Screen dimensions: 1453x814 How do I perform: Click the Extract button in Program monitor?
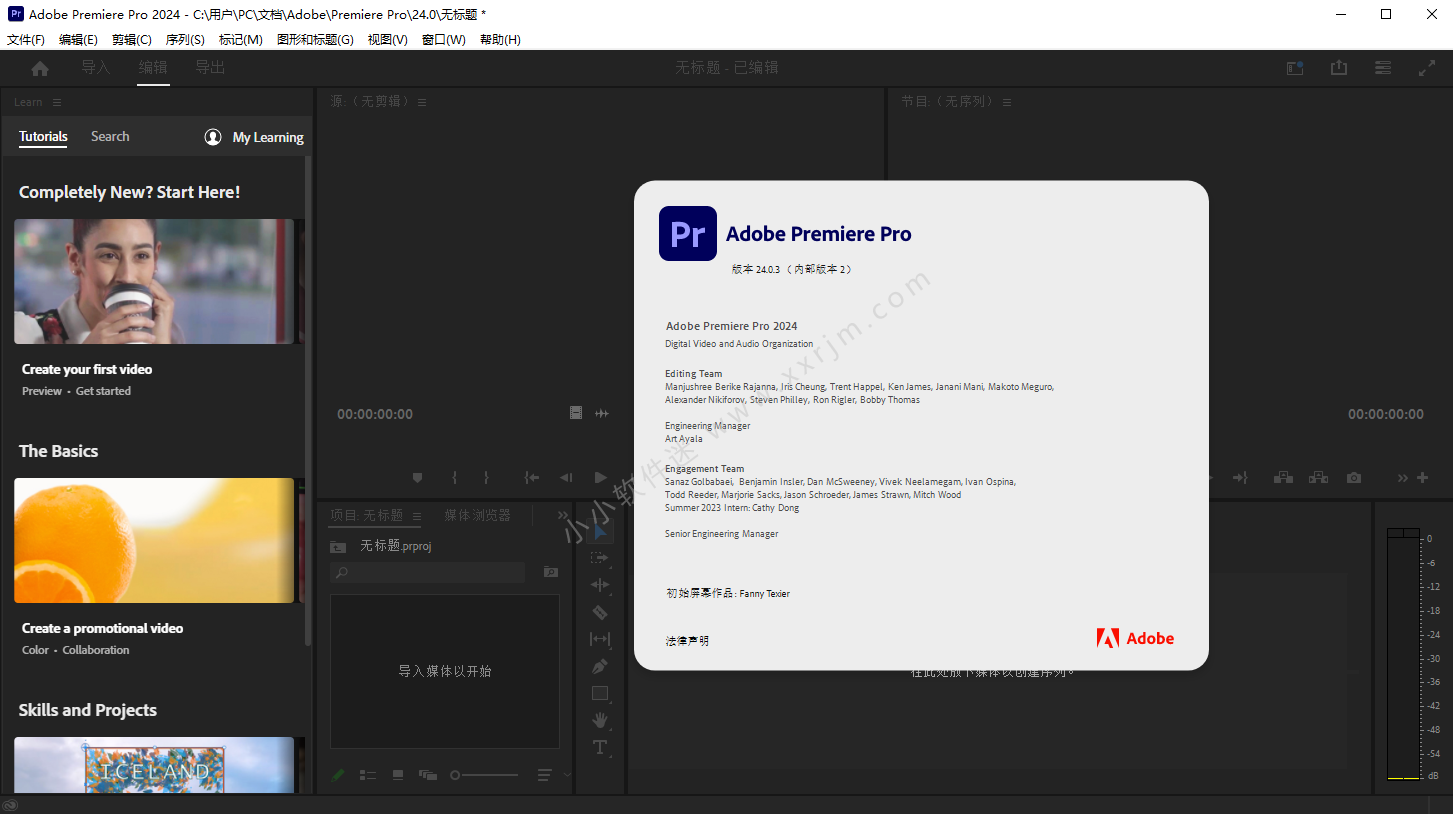pos(1319,478)
